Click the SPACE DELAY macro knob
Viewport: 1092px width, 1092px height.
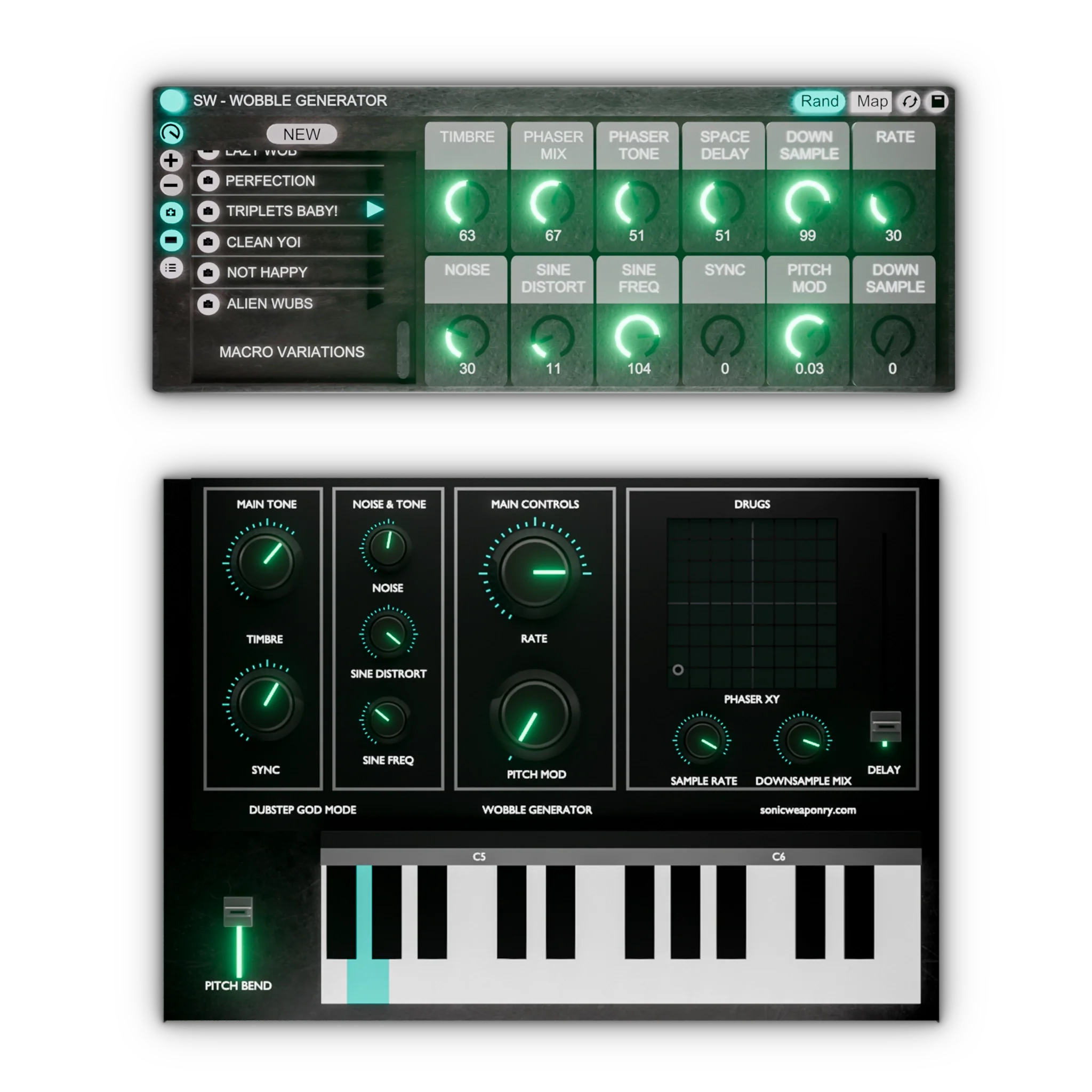tap(723, 202)
